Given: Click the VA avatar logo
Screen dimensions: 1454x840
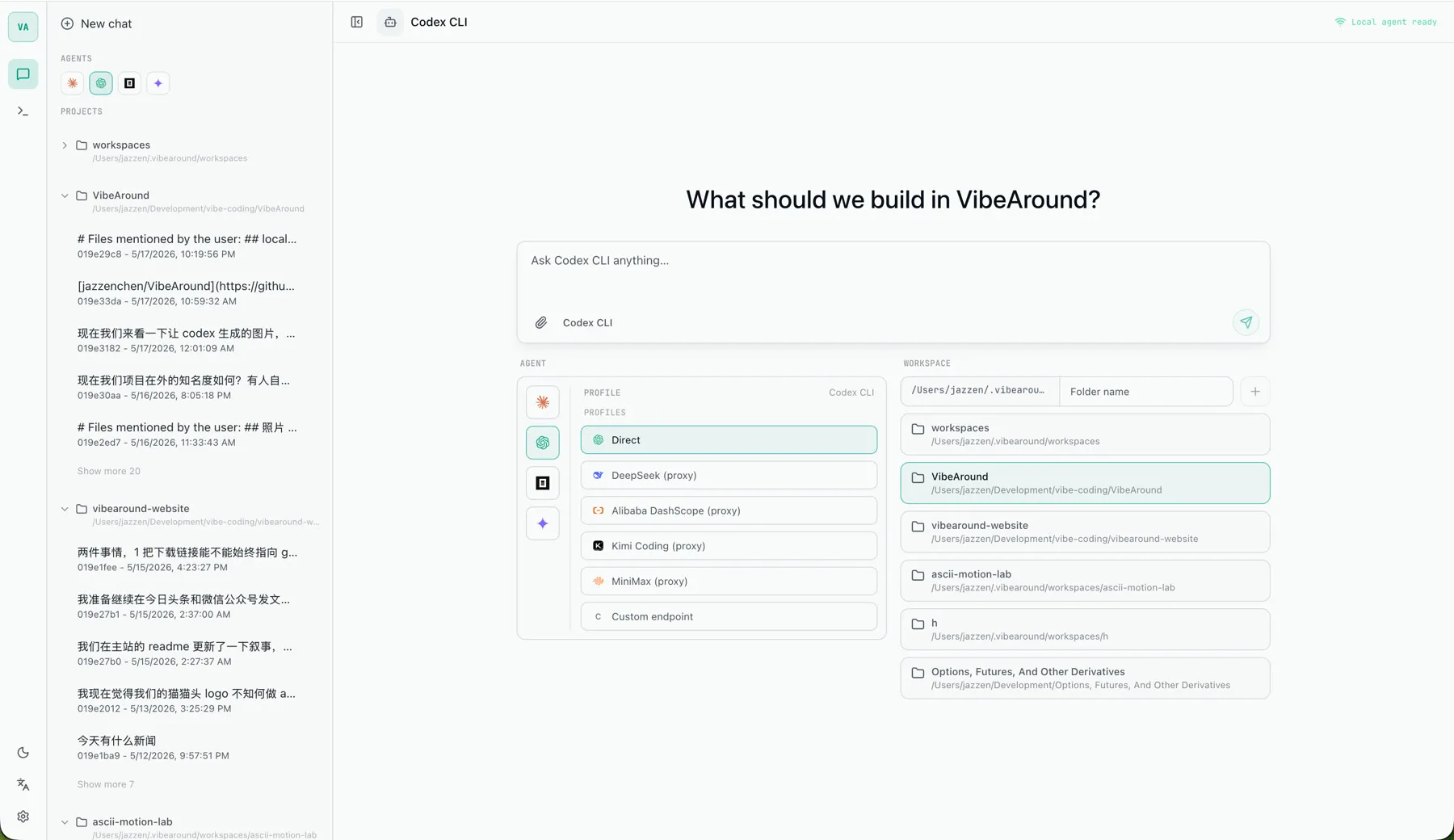Looking at the screenshot, I should click(x=23, y=27).
